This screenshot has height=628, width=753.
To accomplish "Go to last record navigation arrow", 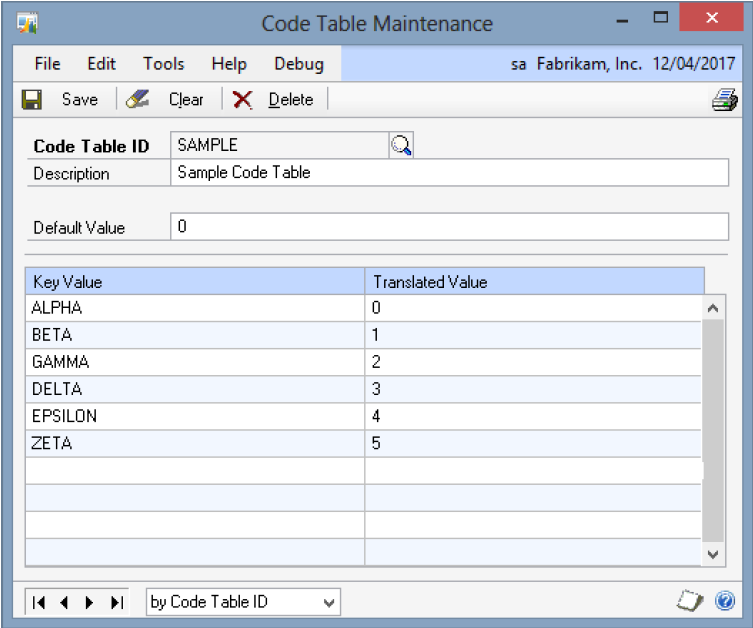I will [116, 602].
